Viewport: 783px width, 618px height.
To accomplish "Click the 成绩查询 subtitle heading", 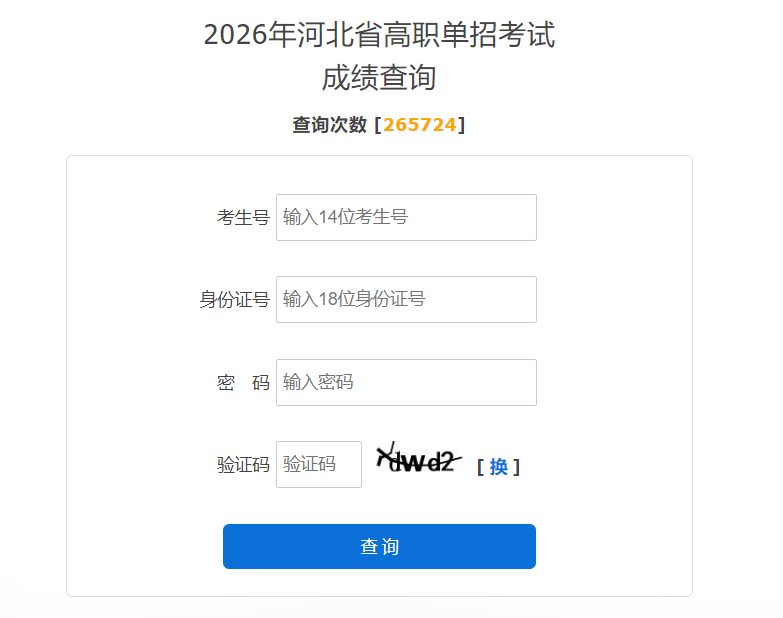I will click(x=379, y=78).
